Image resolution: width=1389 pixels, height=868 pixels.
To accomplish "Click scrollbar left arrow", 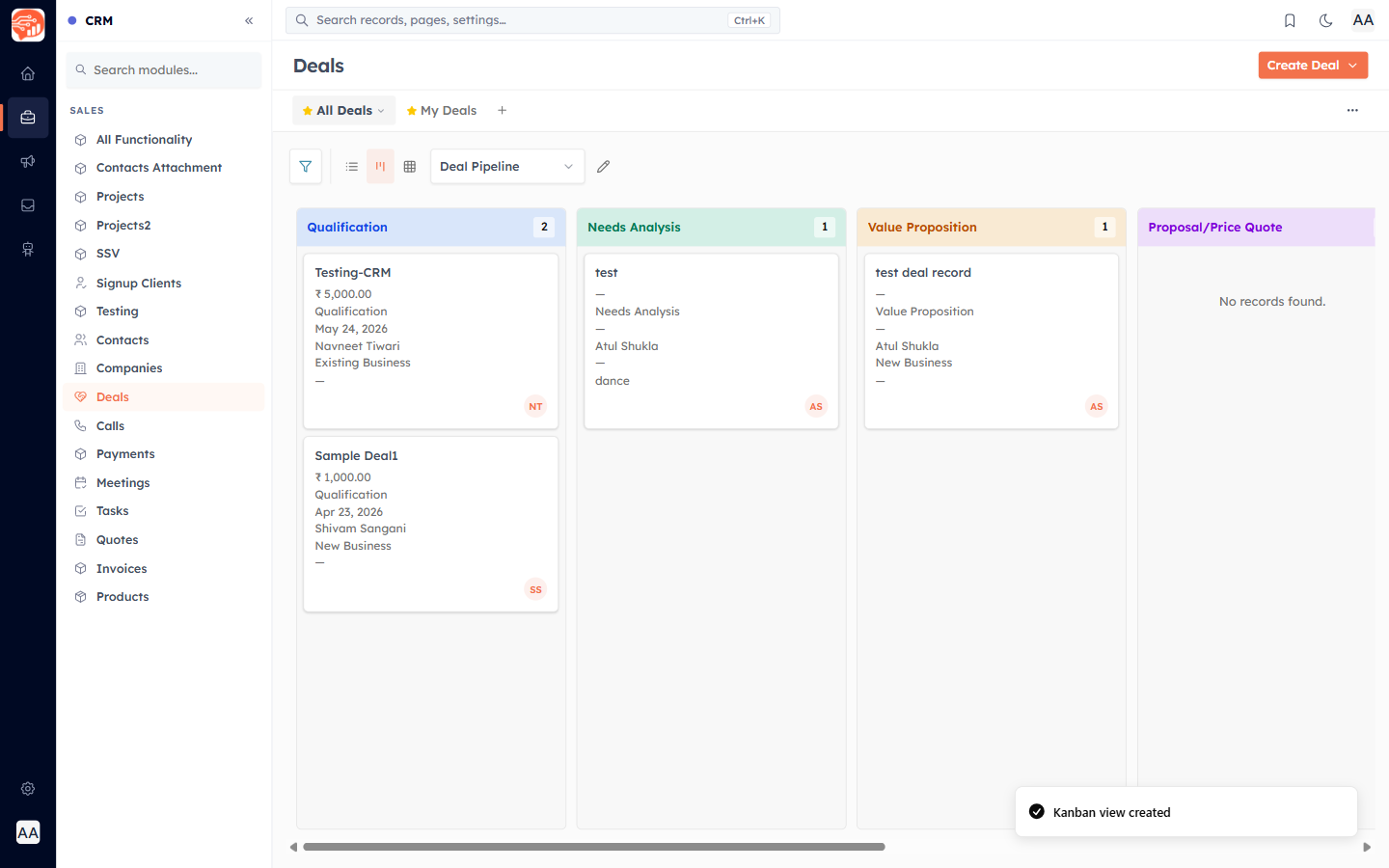I will [x=293, y=847].
